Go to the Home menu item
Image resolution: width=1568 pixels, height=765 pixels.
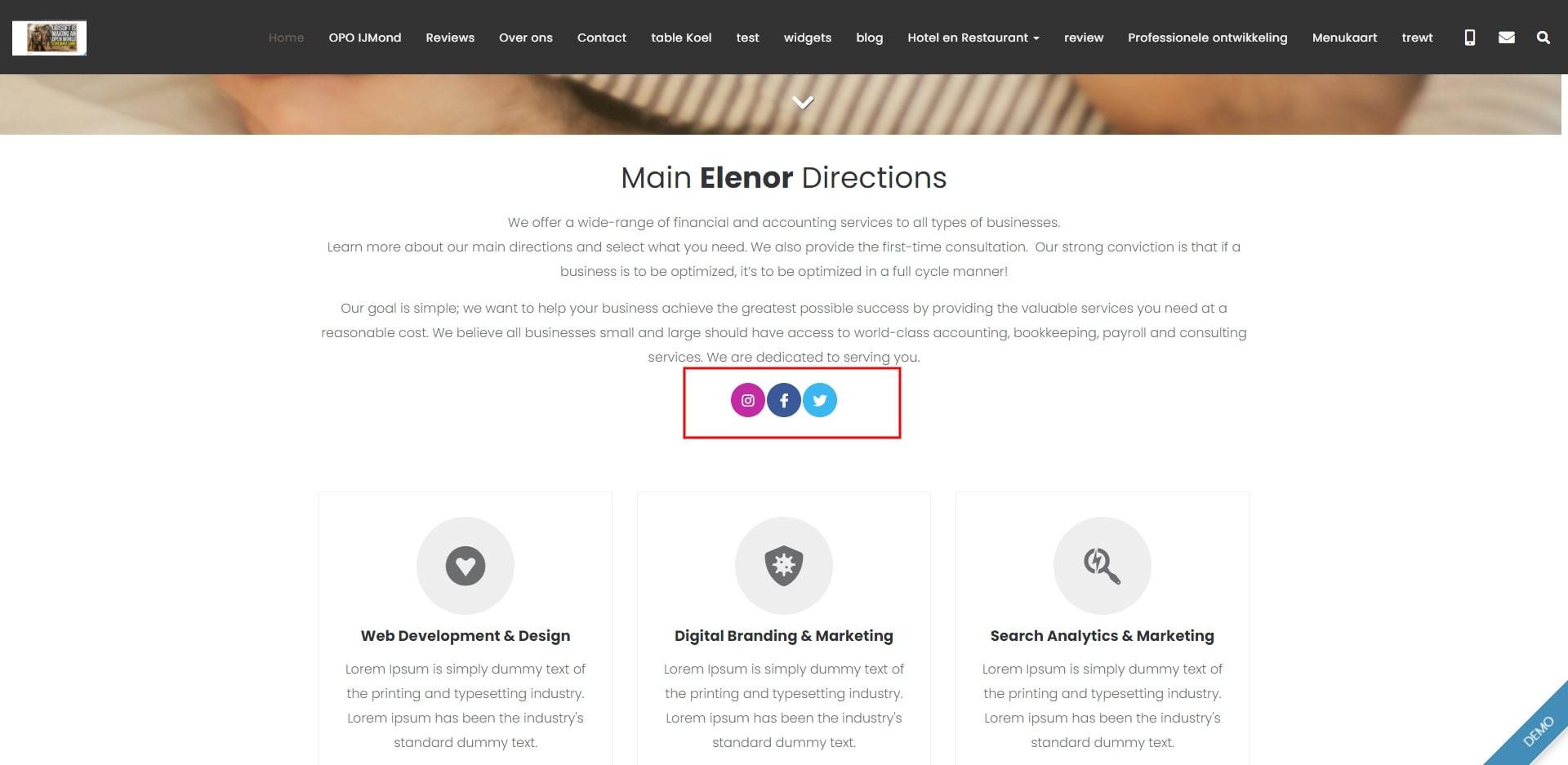(x=286, y=38)
